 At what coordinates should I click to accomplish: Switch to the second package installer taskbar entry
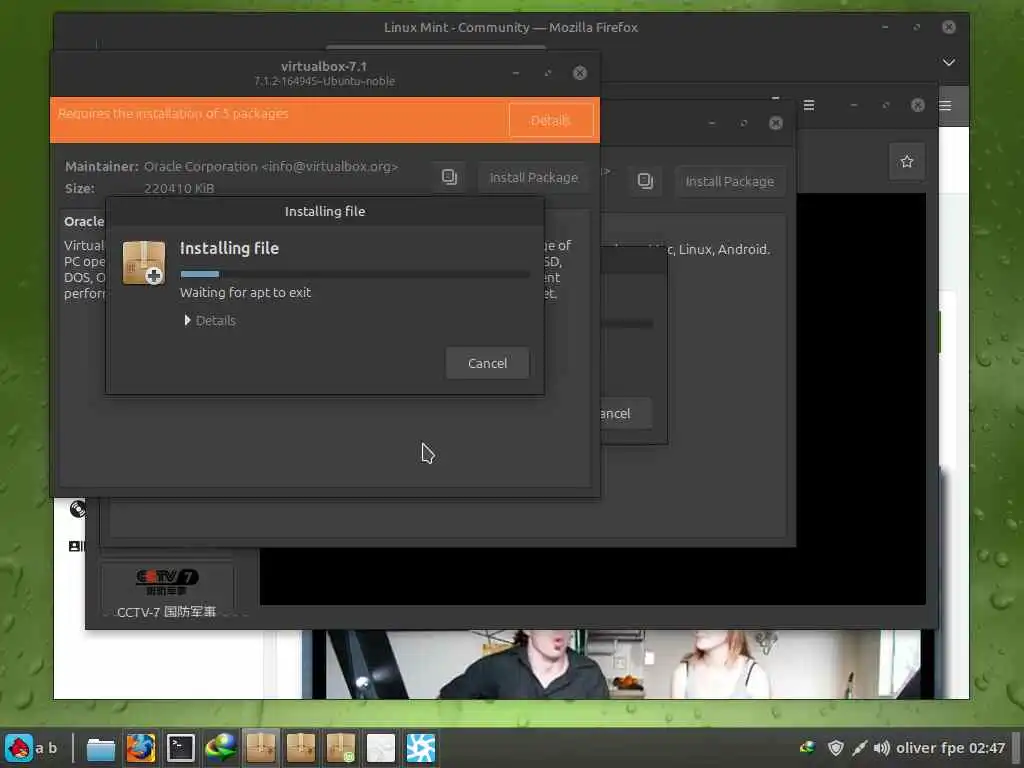(x=300, y=748)
